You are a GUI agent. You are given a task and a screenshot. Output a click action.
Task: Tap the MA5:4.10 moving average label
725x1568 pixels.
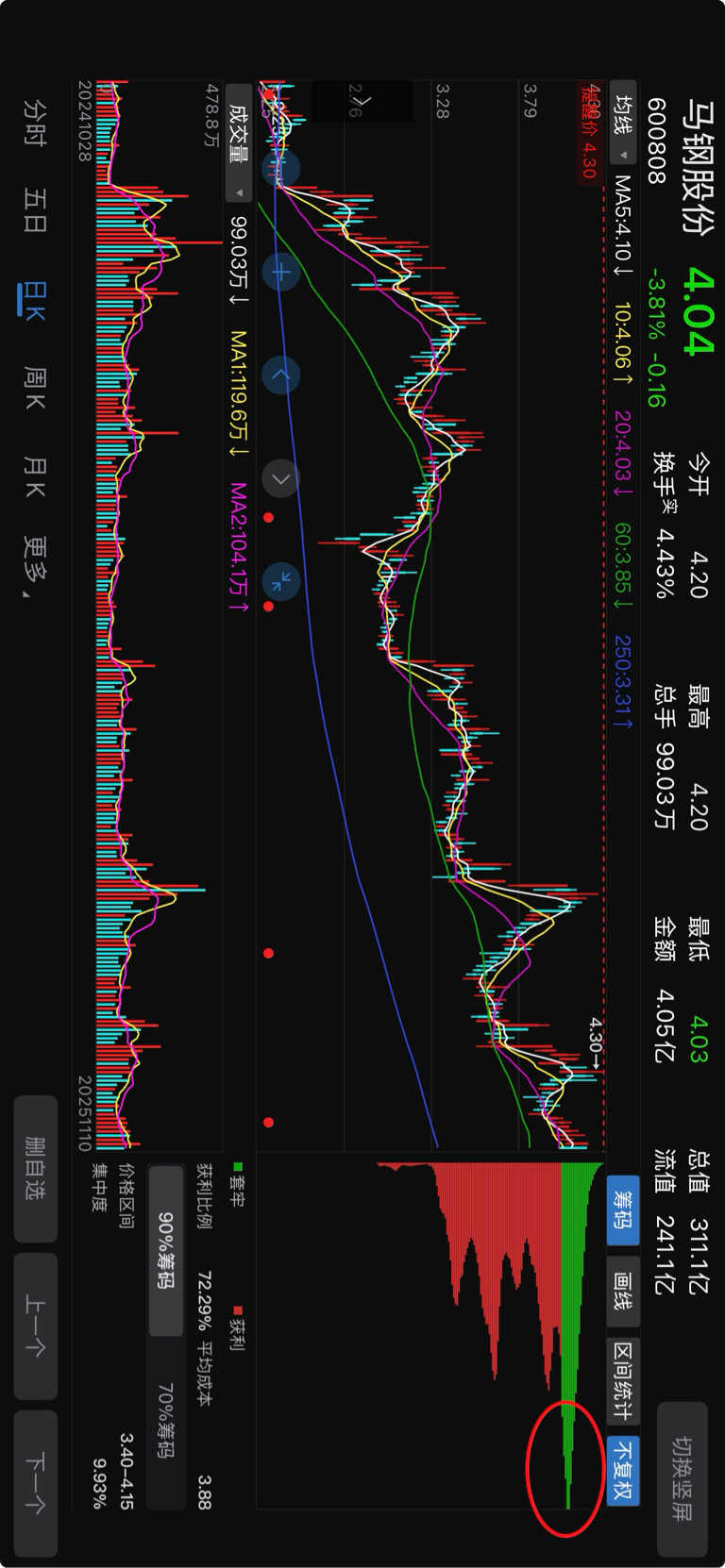tap(623, 225)
